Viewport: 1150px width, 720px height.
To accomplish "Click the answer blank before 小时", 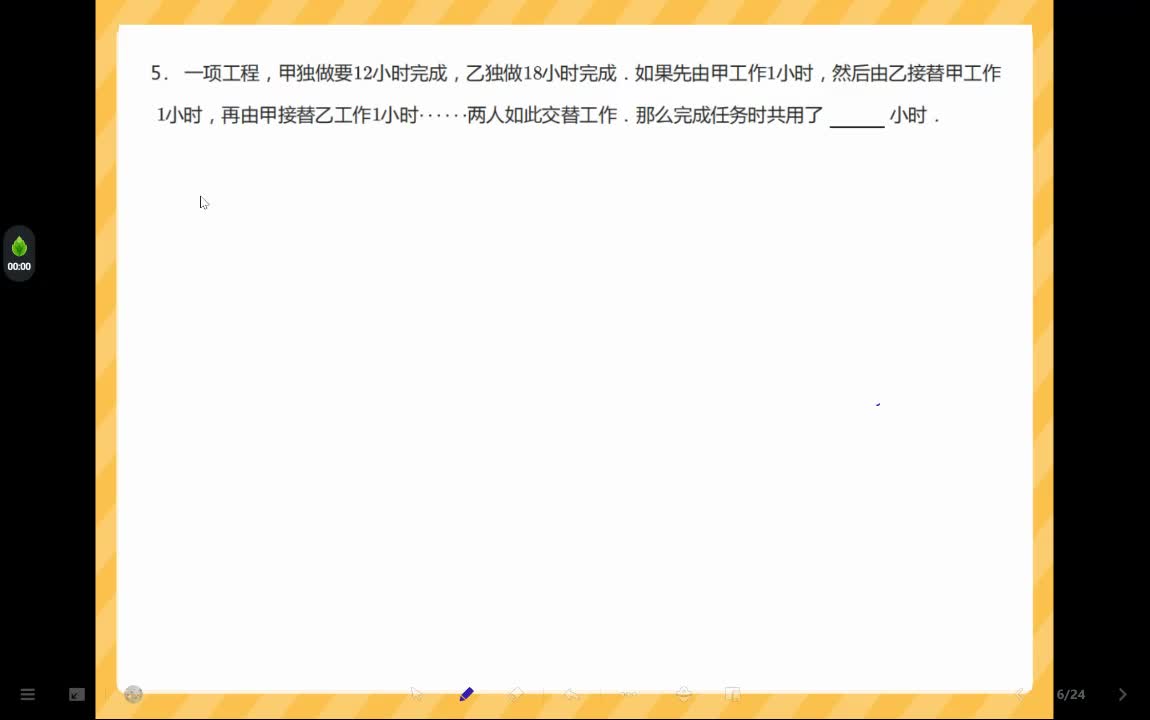I will [x=857, y=117].
